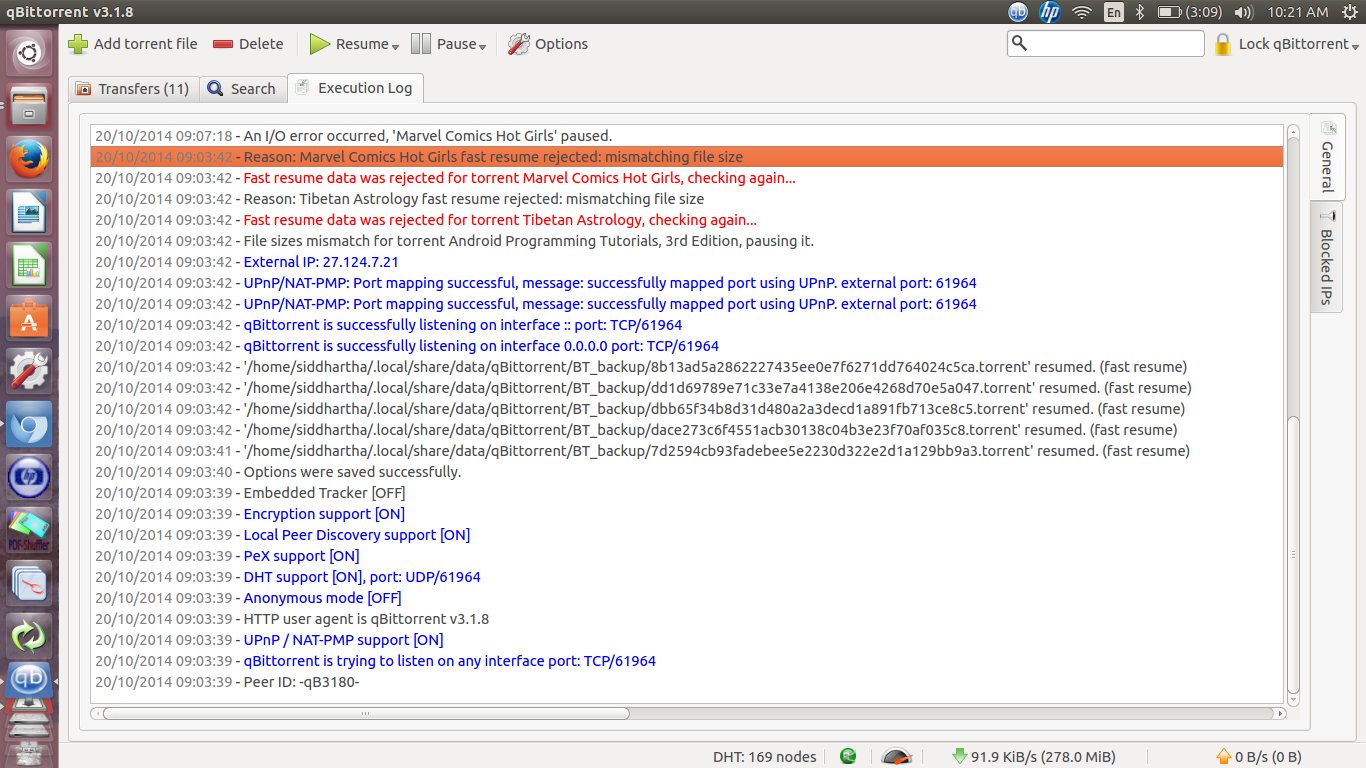Open the HP toolbox launcher icon

pyautogui.click(x=29, y=479)
